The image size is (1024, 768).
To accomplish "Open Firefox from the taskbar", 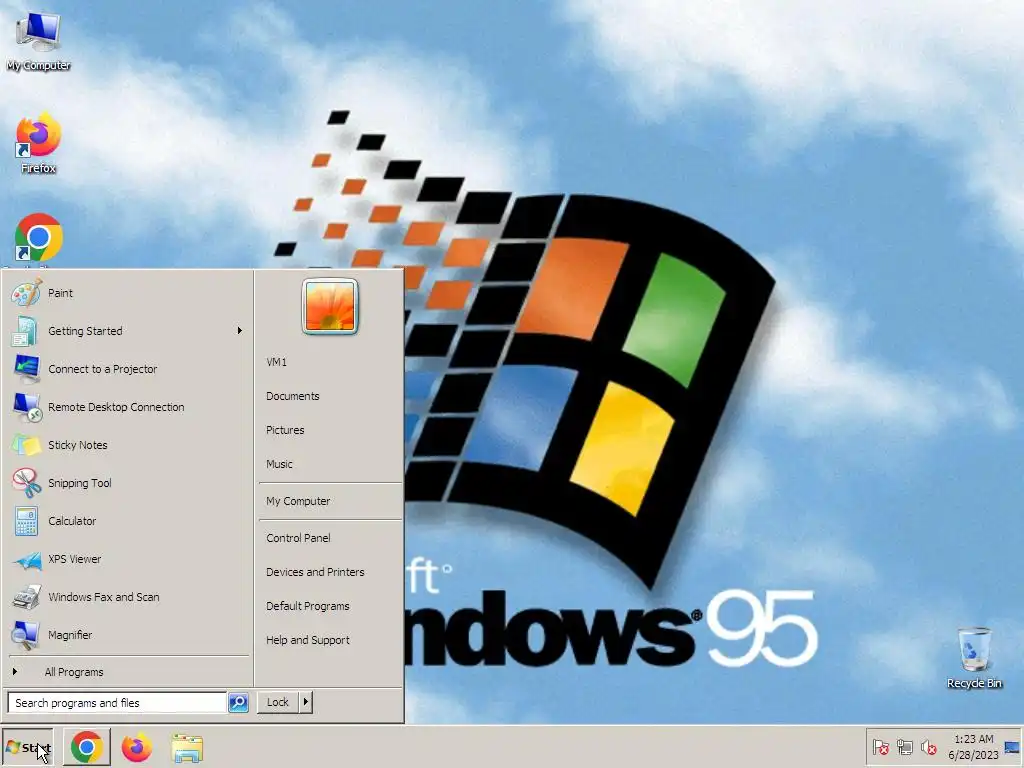I will [x=136, y=747].
